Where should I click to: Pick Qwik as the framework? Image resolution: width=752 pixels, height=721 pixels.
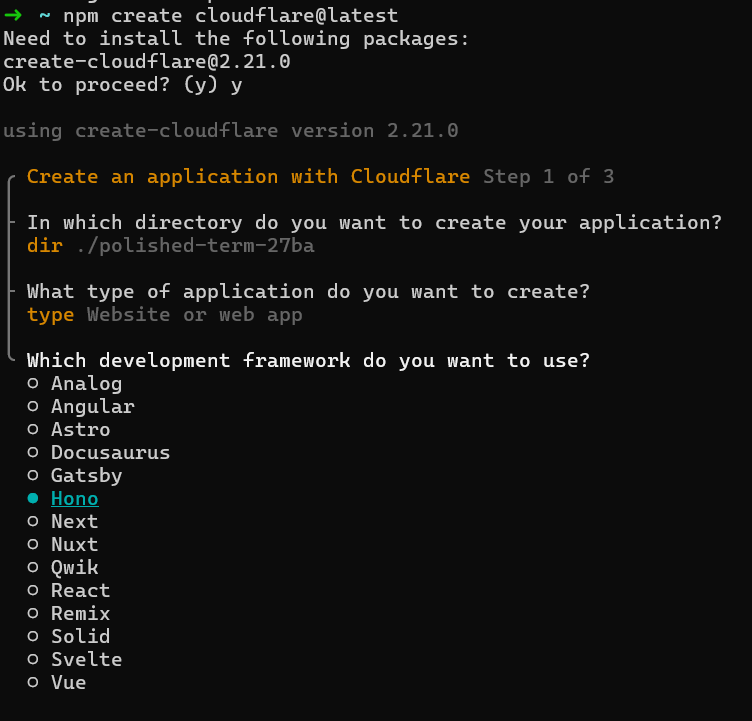tap(74, 568)
